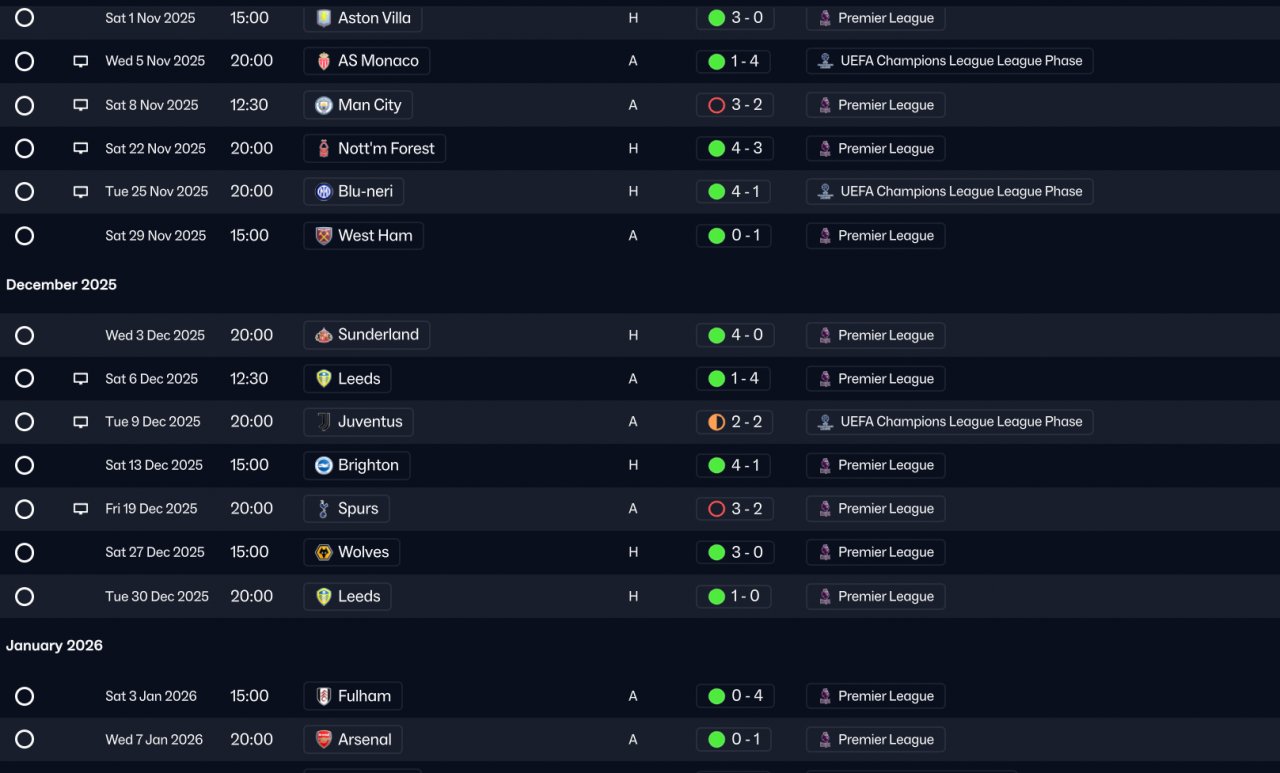Screen dimensions: 1280x773
Task: Open Premier League competition link for Brighton match
Action: point(876,466)
